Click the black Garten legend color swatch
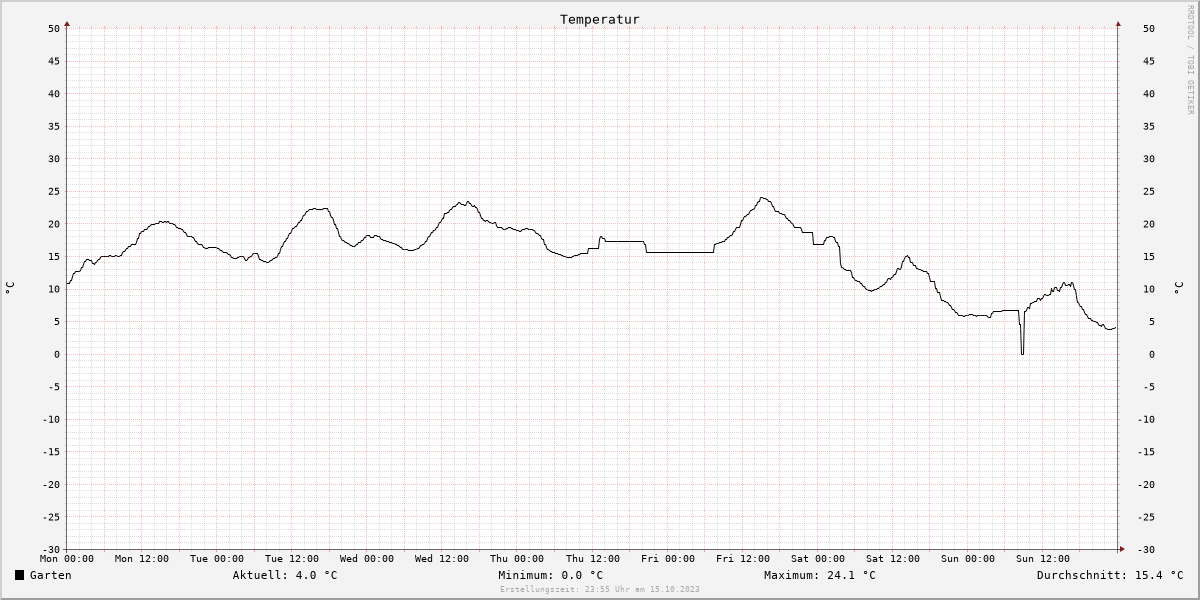Screen dimensions: 1200x600 (19, 575)
